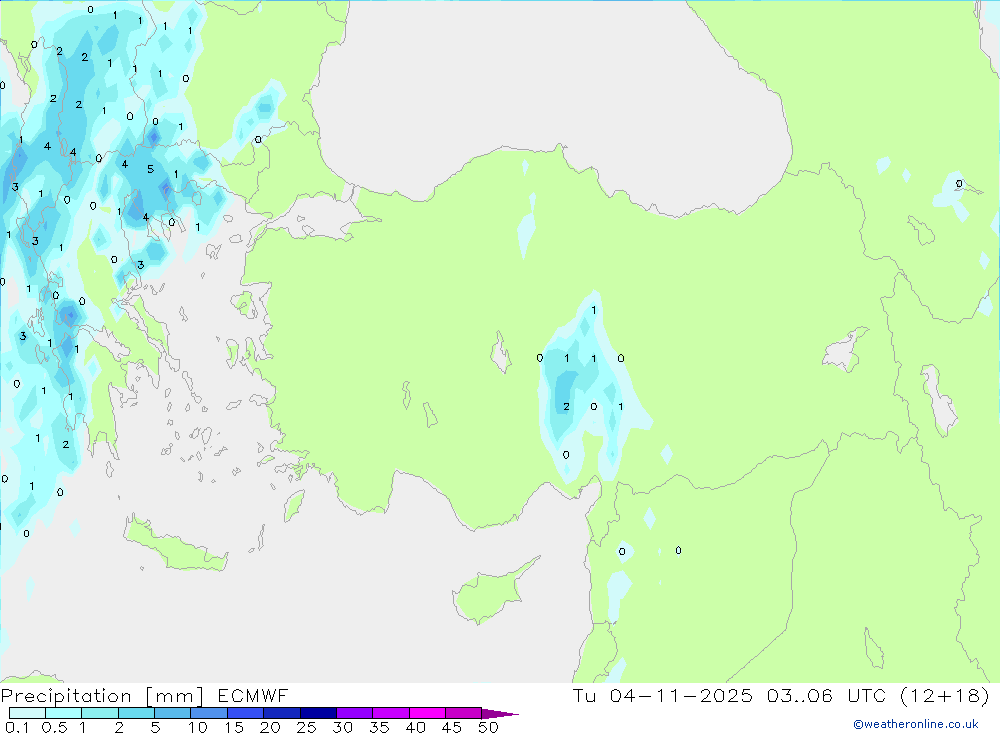Click the ECMWF model label
The height and width of the screenshot is (733, 1000).
pyautogui.click(x=253, y=696)
